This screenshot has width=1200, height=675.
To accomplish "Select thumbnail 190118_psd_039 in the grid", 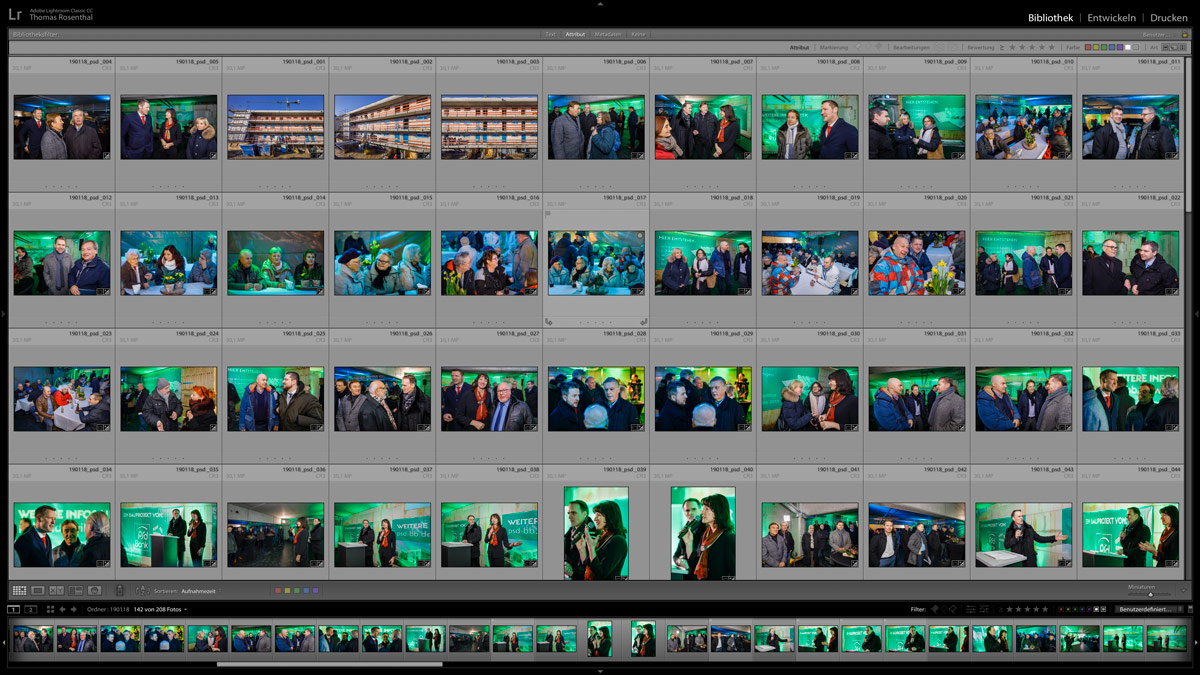I will pos(596,533).
